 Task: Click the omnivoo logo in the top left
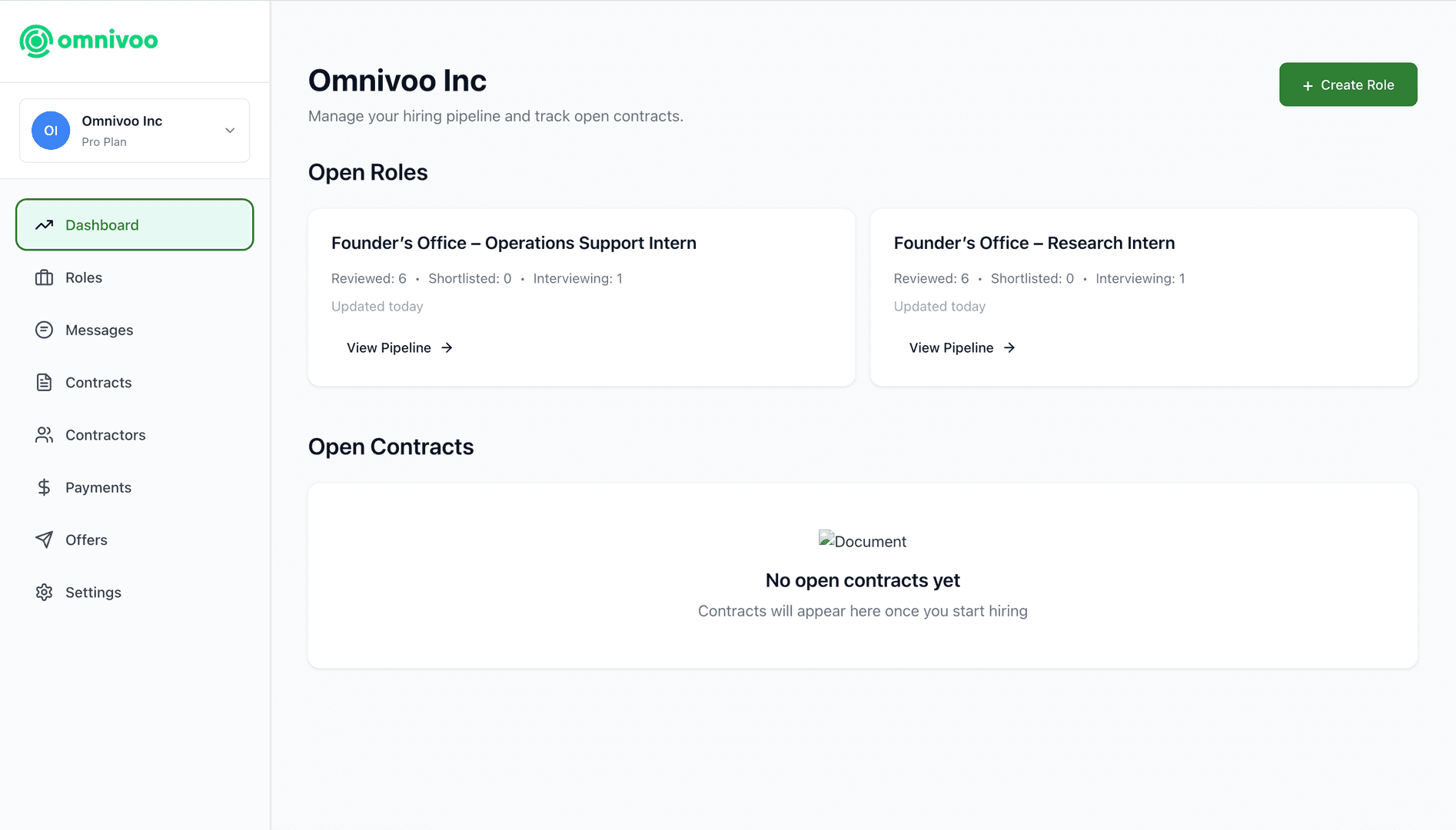click(88, 40)
